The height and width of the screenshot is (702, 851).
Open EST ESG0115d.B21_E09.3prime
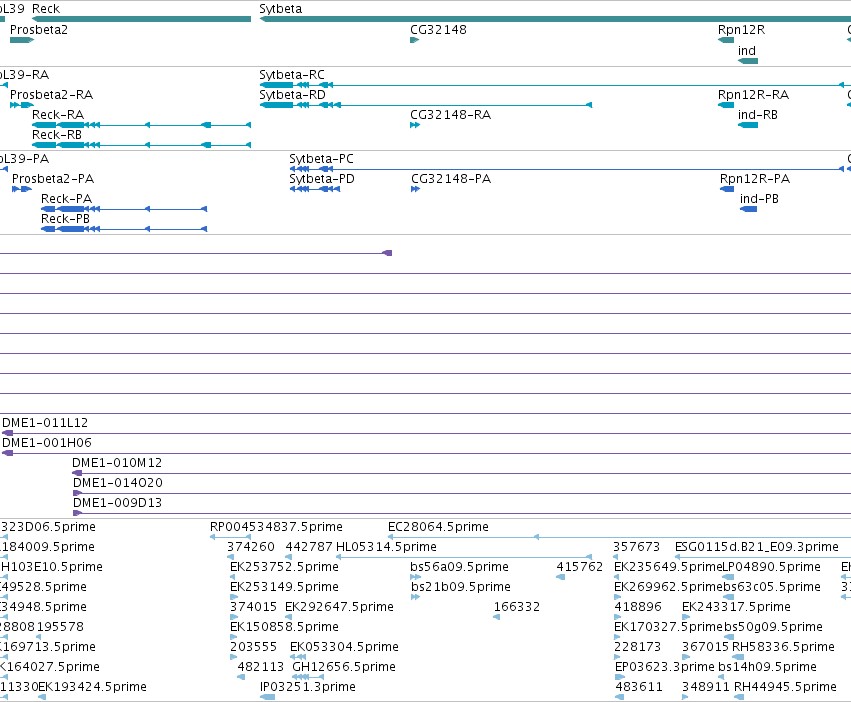(763, 557)
